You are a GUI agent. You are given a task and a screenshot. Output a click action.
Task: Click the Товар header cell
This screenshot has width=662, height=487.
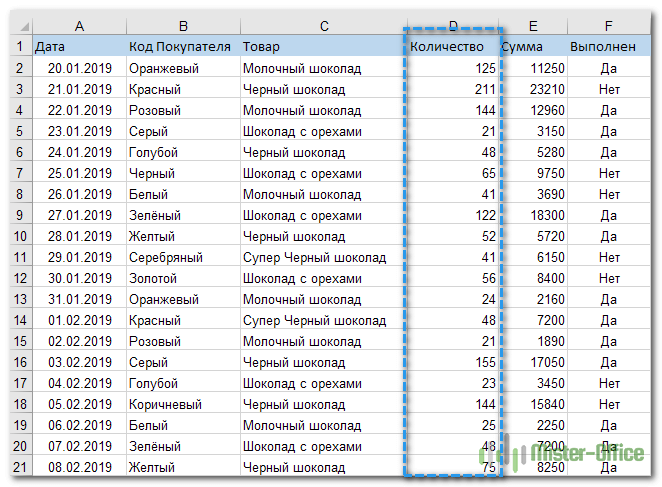324,46
